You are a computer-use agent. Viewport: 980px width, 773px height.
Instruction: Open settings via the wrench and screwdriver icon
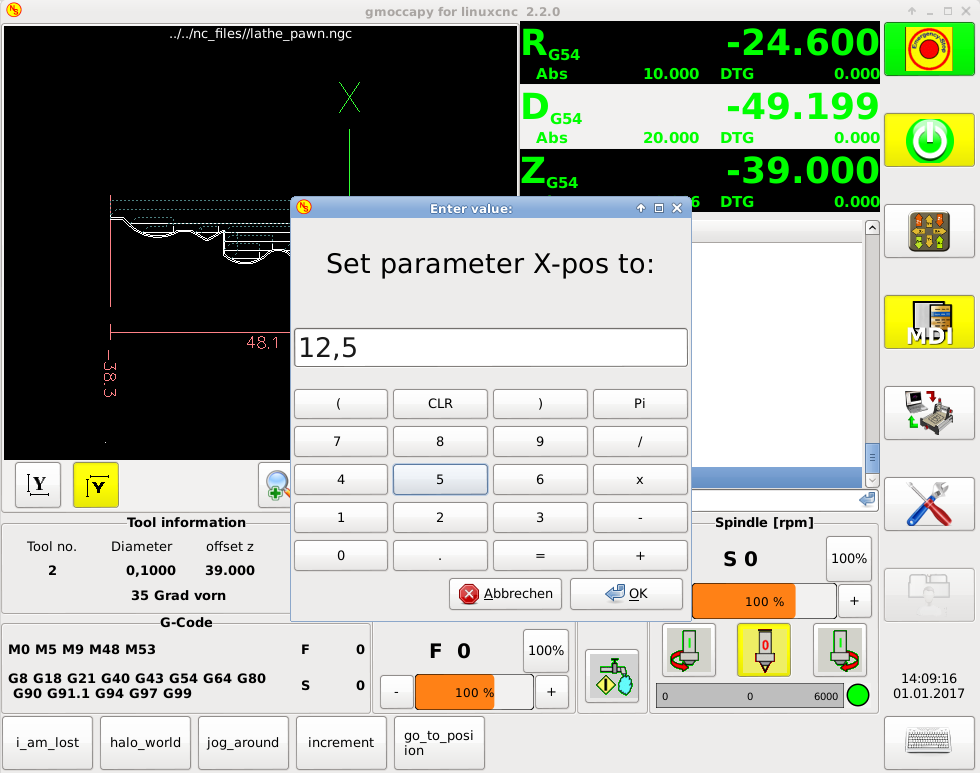(929, 504)
